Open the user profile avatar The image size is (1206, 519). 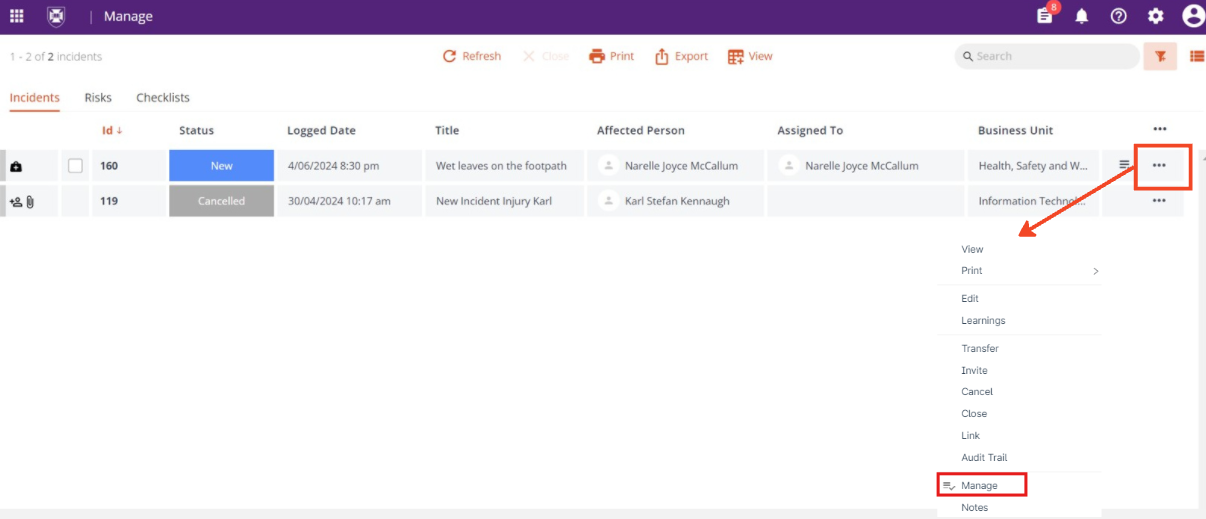click(1193, 16)
